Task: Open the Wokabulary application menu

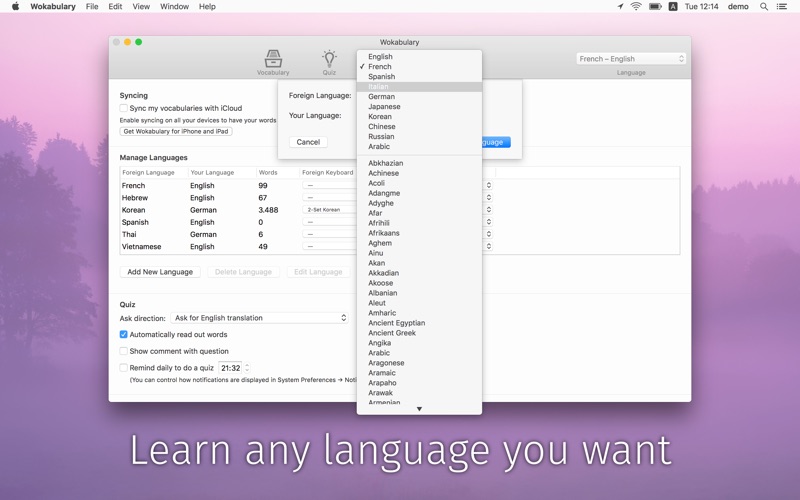Action: [x=53, y=7]
